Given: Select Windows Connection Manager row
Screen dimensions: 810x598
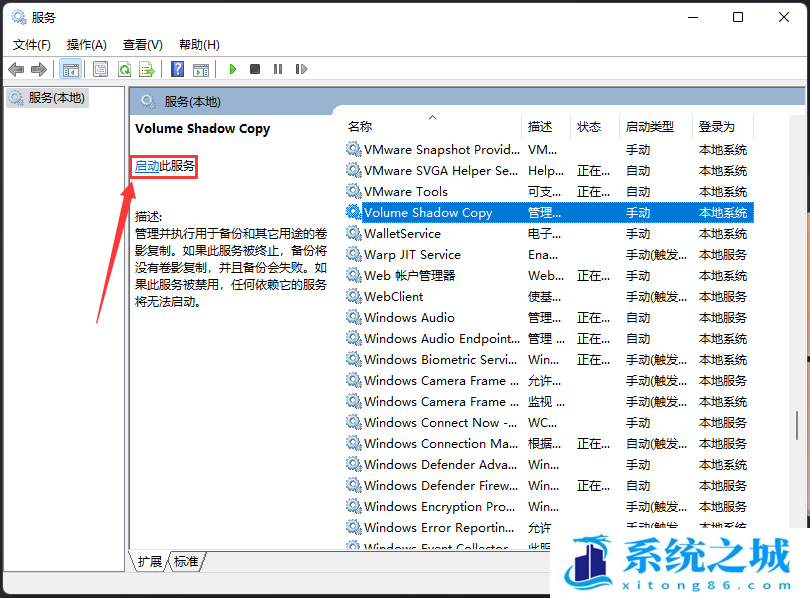Looking at the screenshot, I should click(x=549, y=444).
